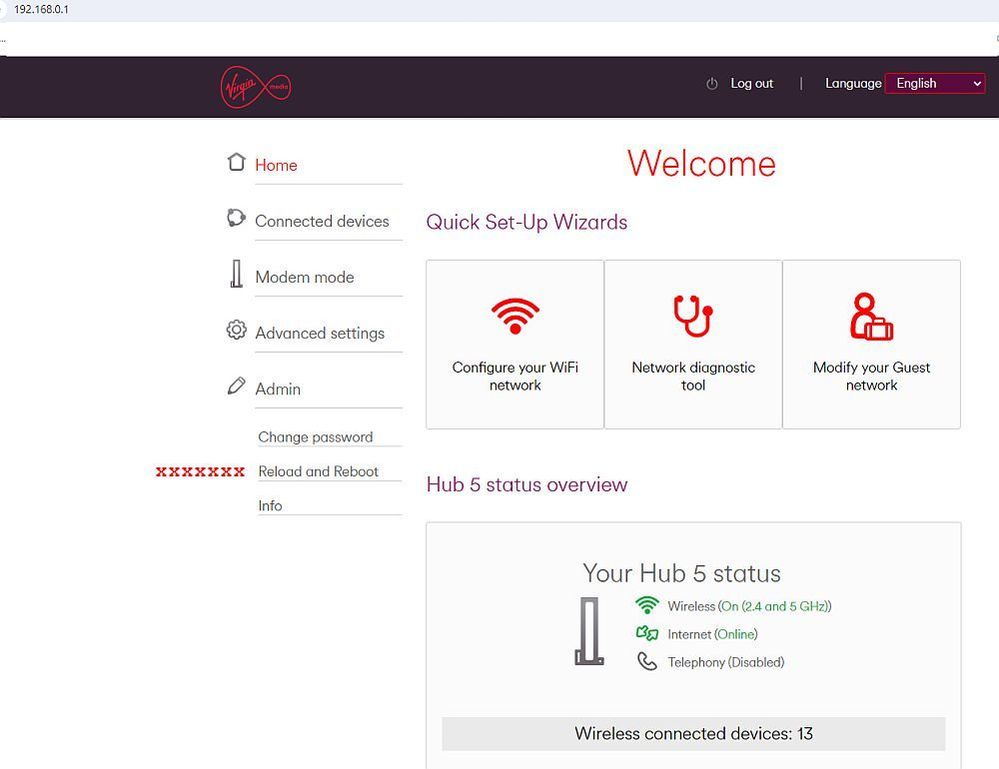Click the Telephony (Disabled) status text

726,662
